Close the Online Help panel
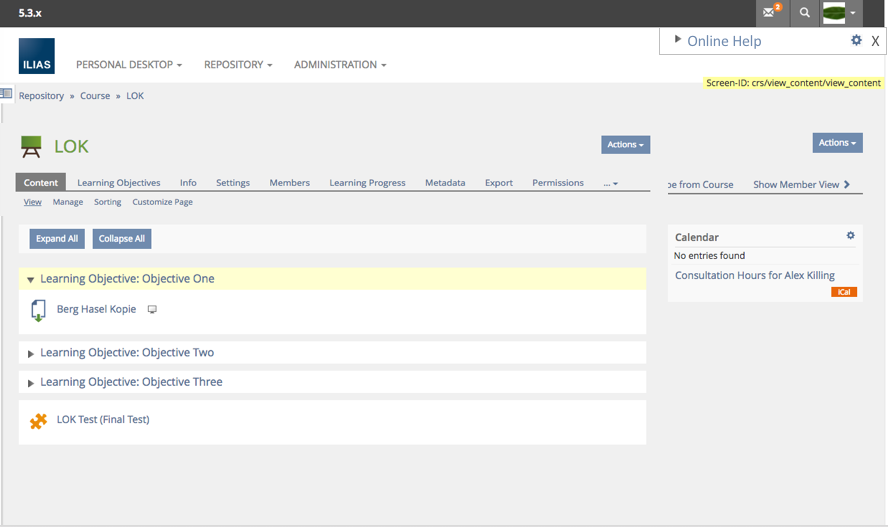Screen dimensions: 888x527 coord(875,41)
